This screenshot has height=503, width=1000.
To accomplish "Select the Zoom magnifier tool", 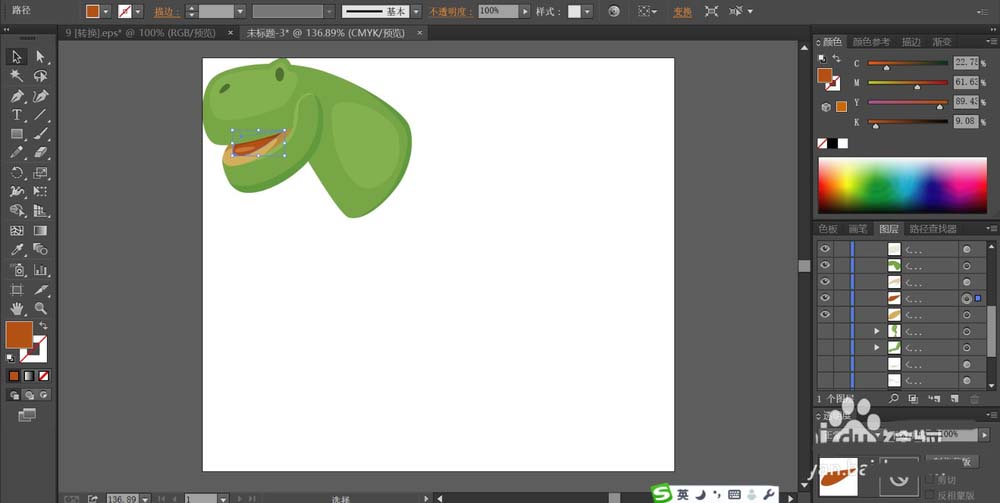I will [x=41, y=308].
